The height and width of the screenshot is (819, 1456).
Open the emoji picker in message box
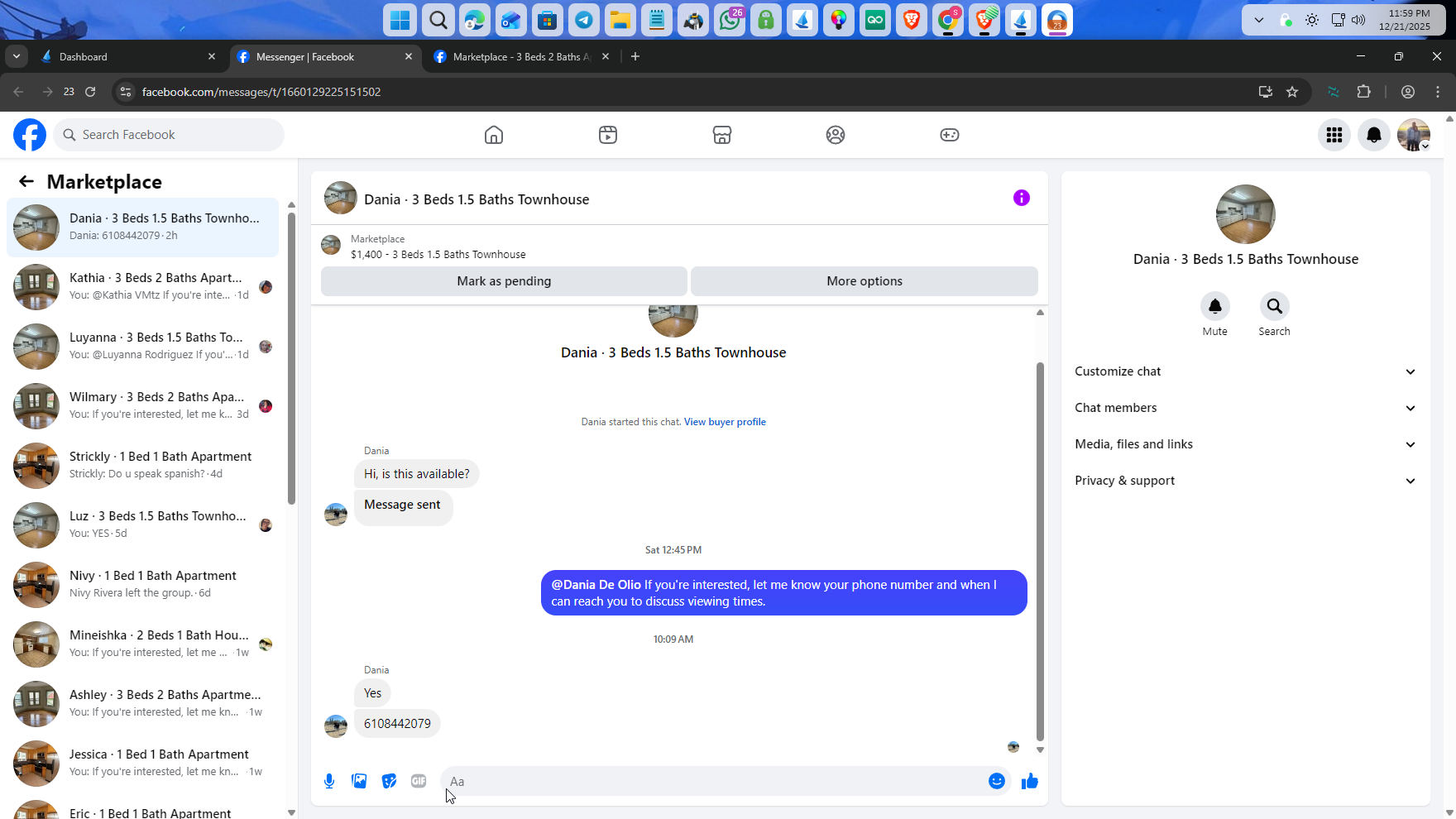tap(997, 781)
